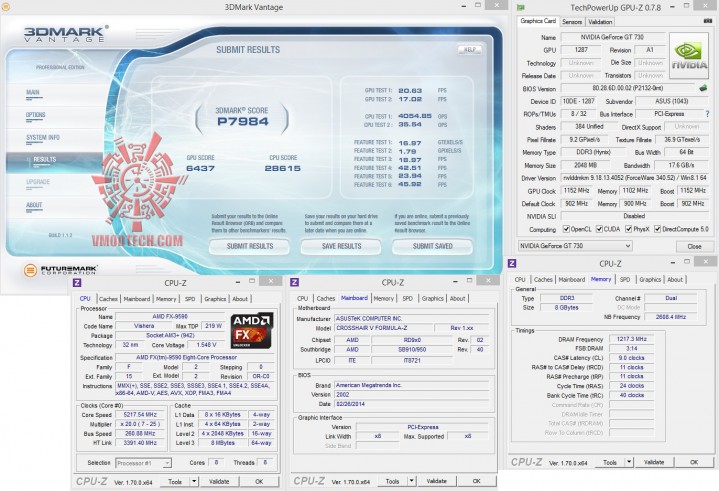This screenshot has width=719, height=491.
Task: Click the GPU-Z title bar icon
Action: pos(520,8)
